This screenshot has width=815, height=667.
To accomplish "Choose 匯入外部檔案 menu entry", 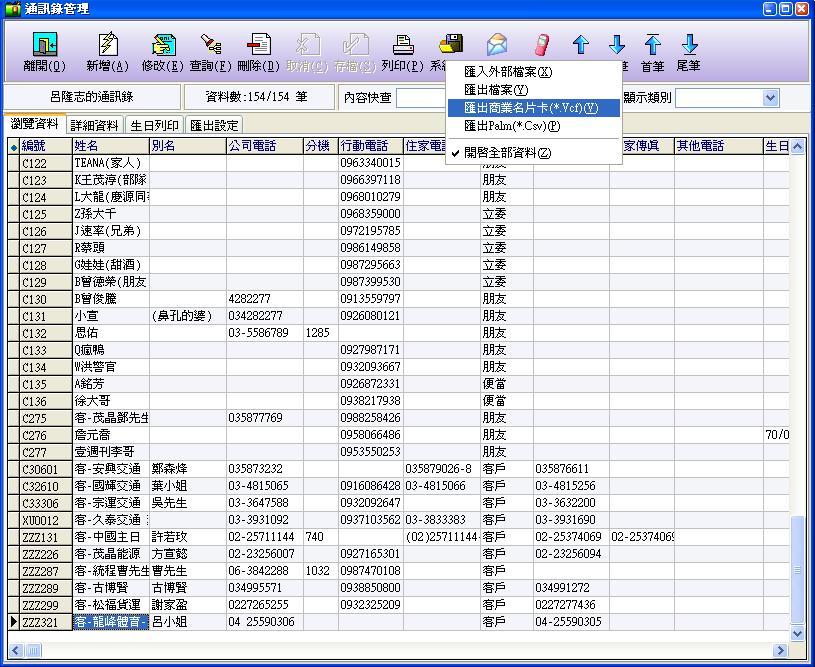I will point(507,72).
